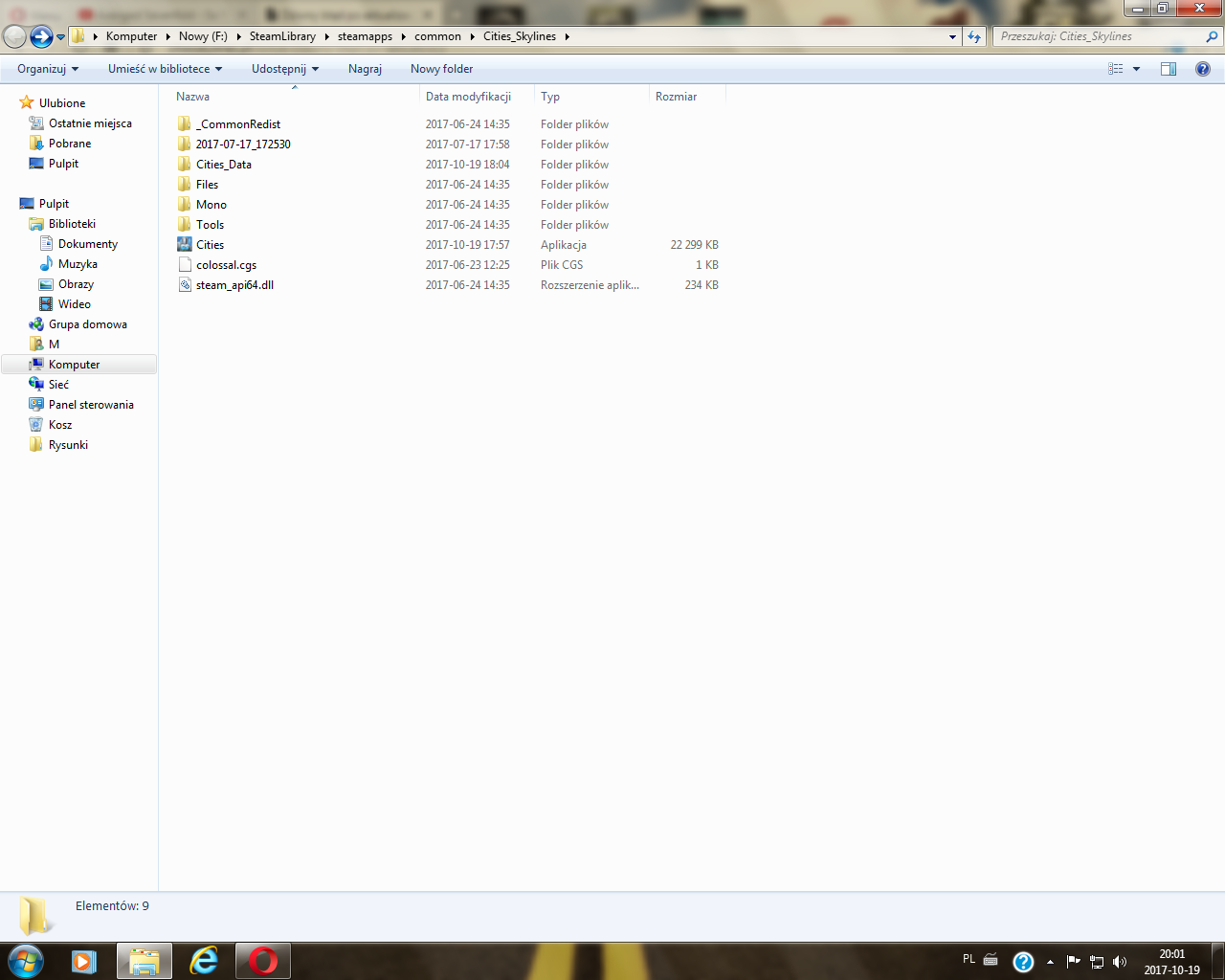The image size is (1225, 980).
Task: Open the Organizuj menu
Action: tap(48, 69)
